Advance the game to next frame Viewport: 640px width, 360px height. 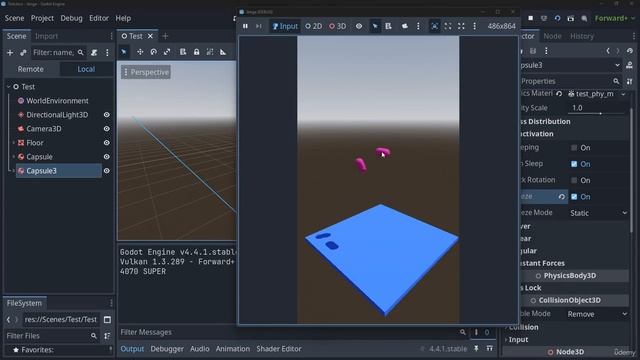coord(259,26)
